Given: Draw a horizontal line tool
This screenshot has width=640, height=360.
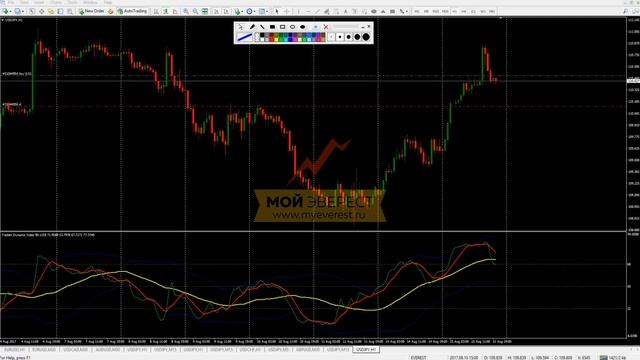Looking at the screenshot, I should click(308, 11).
